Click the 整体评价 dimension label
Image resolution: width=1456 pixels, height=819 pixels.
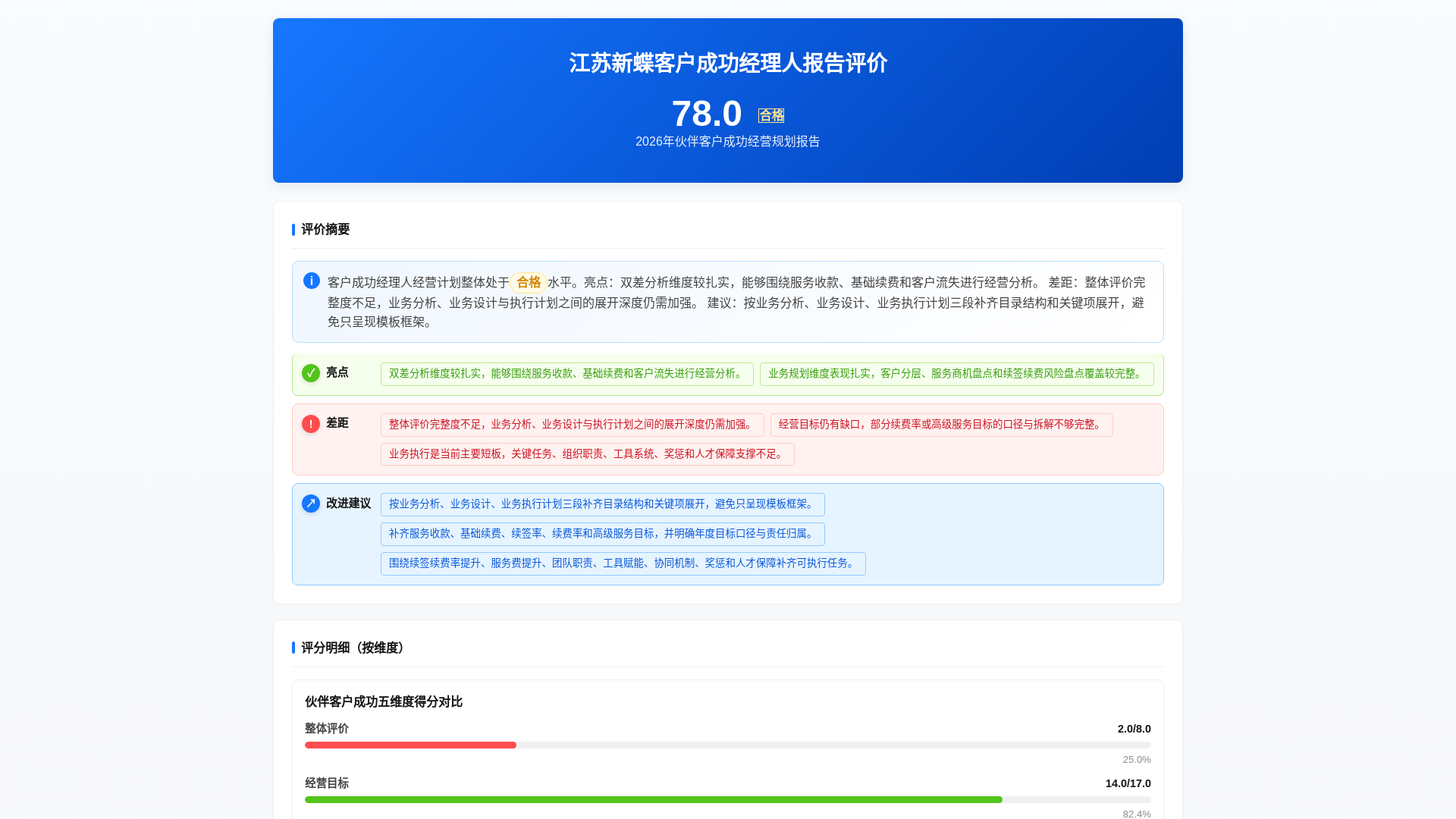[x=327, y=729]
